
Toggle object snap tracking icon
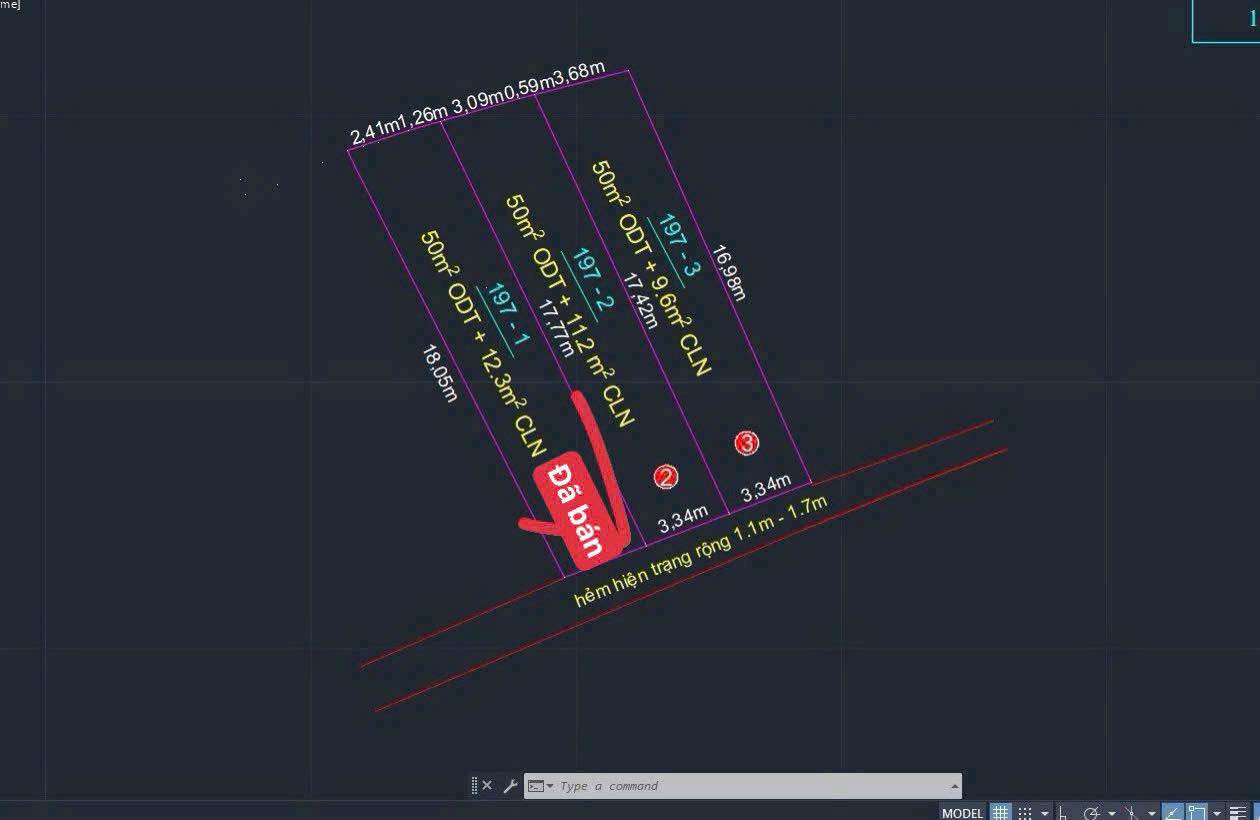coord(1173,812)
